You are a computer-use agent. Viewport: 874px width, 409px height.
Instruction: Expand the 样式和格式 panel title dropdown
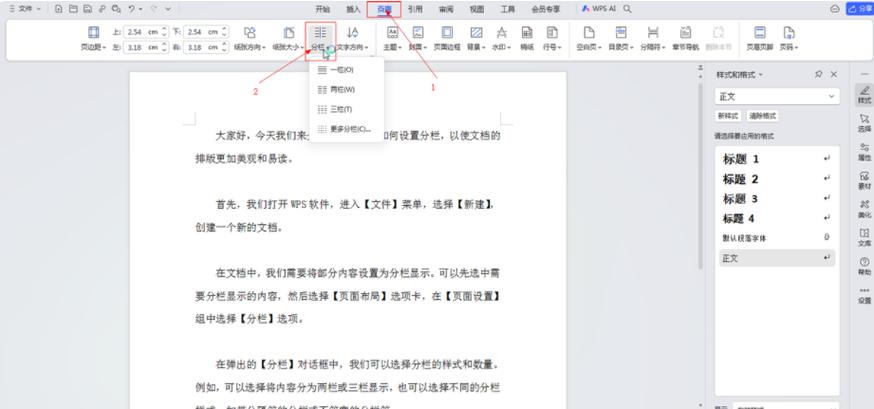(760, 75)
